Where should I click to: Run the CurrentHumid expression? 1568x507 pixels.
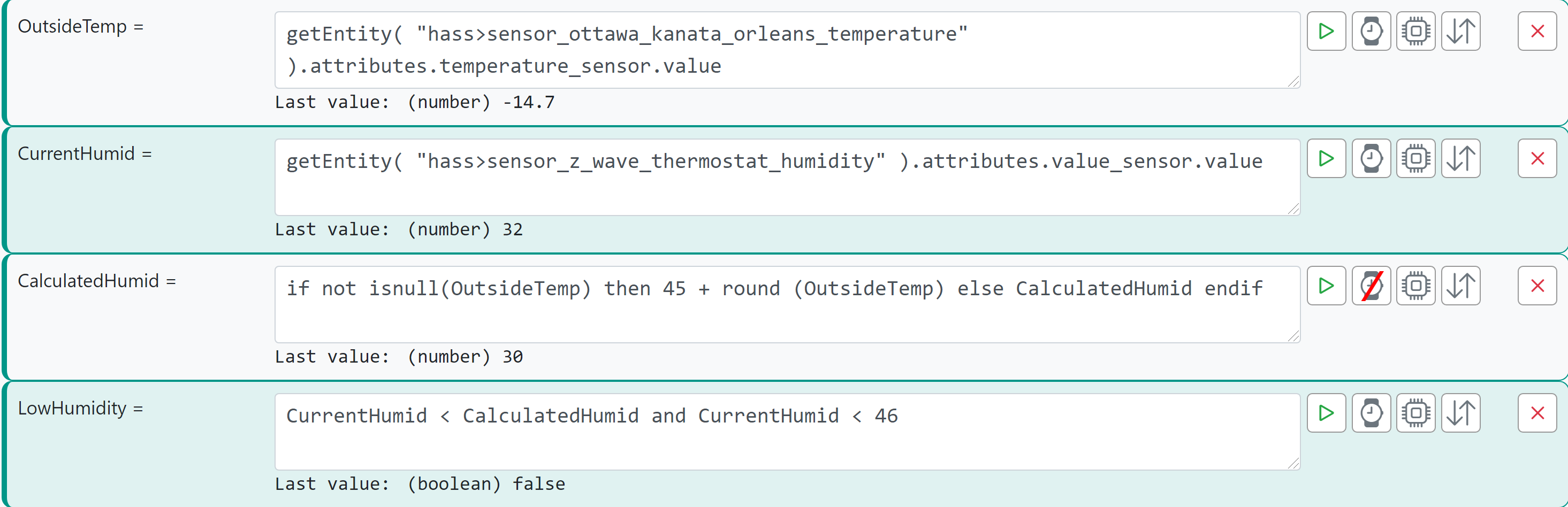coord(1326,158)
